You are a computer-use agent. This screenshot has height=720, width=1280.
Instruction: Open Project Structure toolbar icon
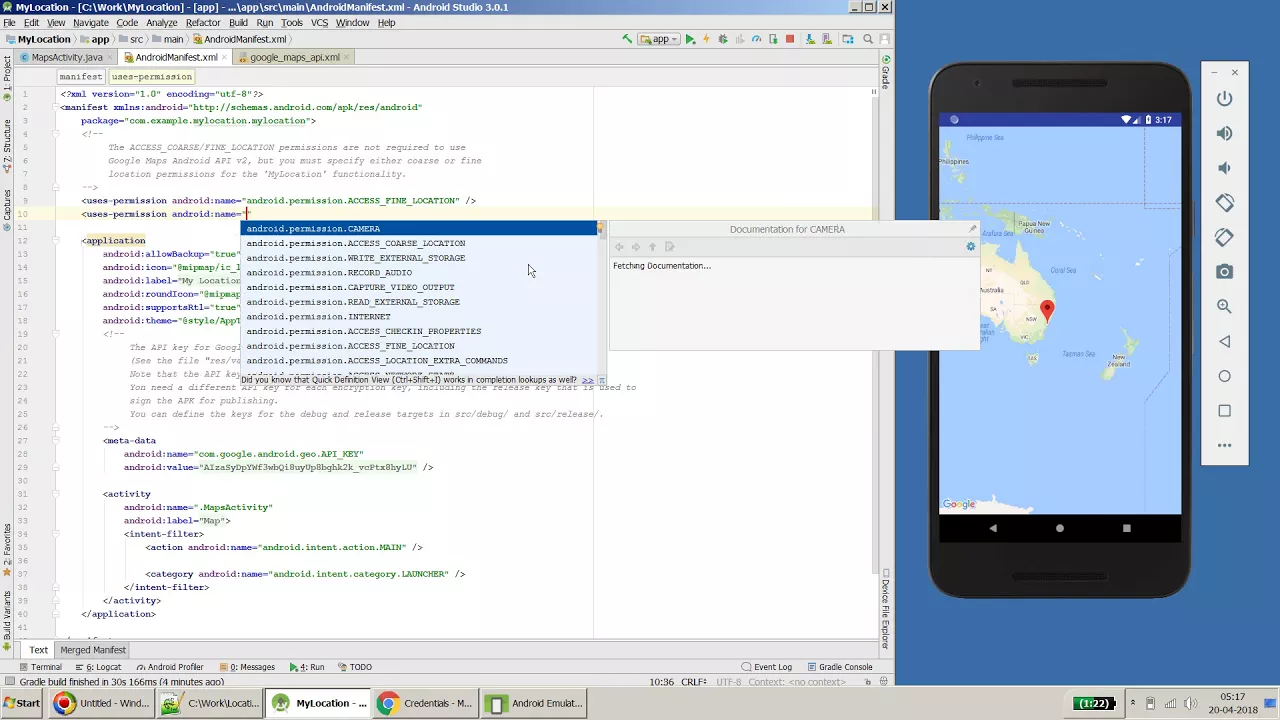coord(848,39)
